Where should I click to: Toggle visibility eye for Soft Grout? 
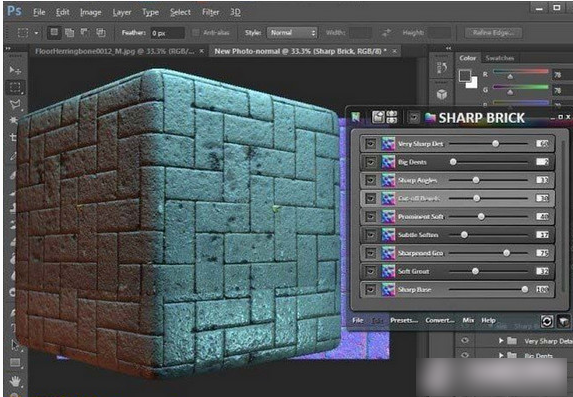(370, 271)
